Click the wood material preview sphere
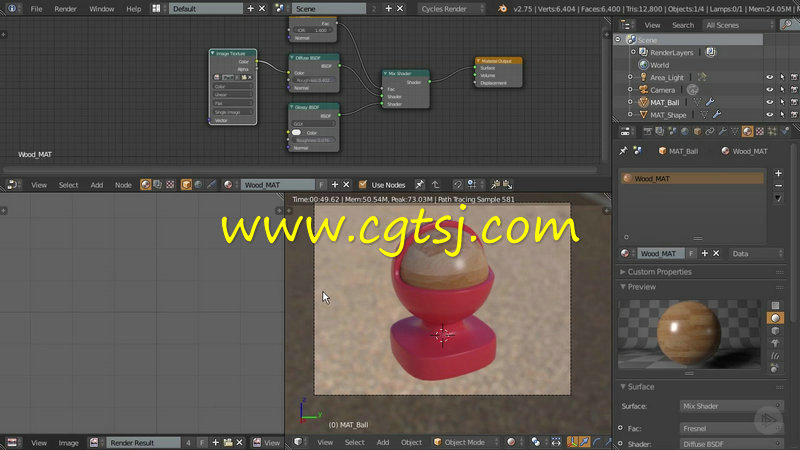800x450 pixels. pyautogui.click(x=689, y=333)
